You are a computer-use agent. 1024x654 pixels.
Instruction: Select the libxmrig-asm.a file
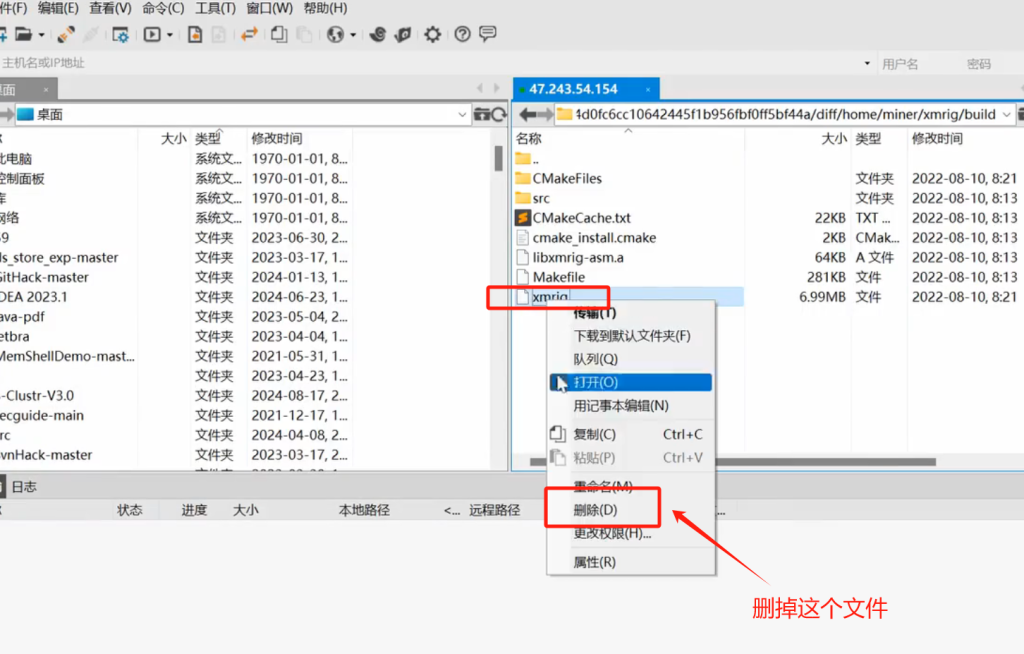click(x=578, y=257)
